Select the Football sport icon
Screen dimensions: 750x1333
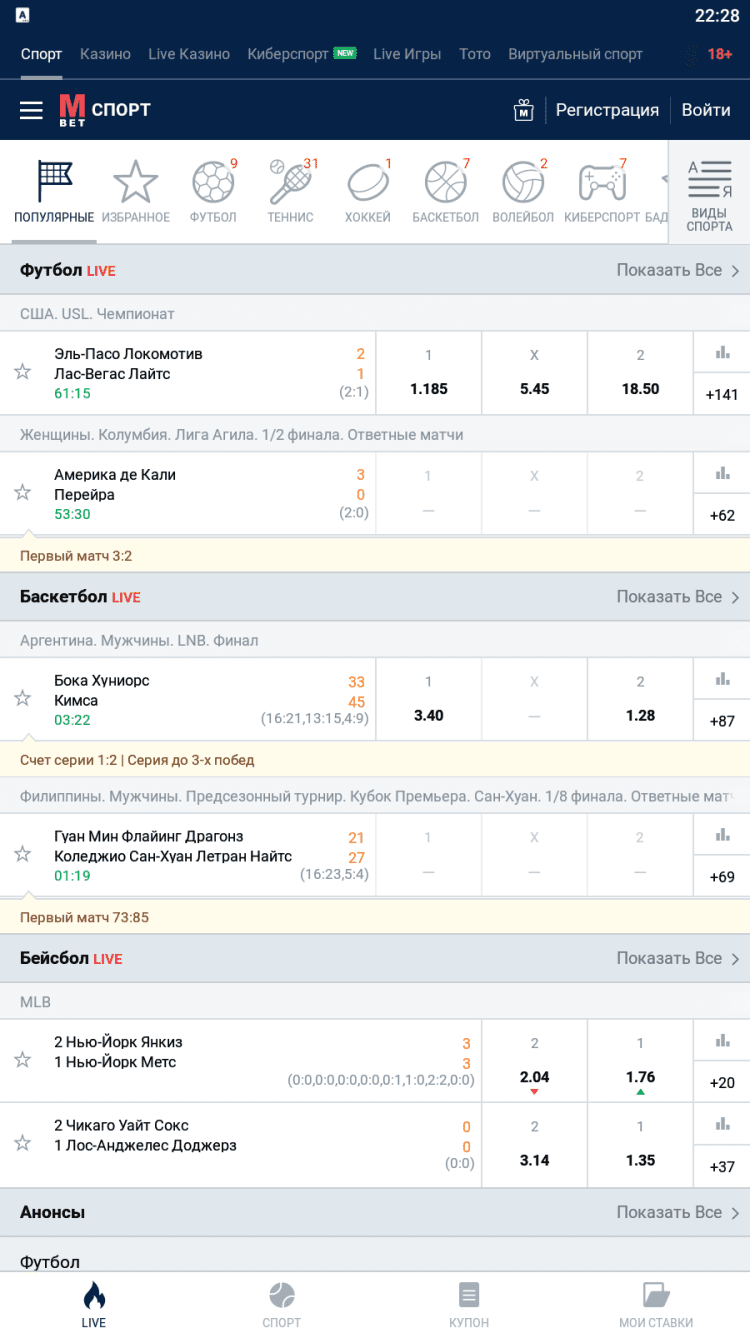(213, 192)
